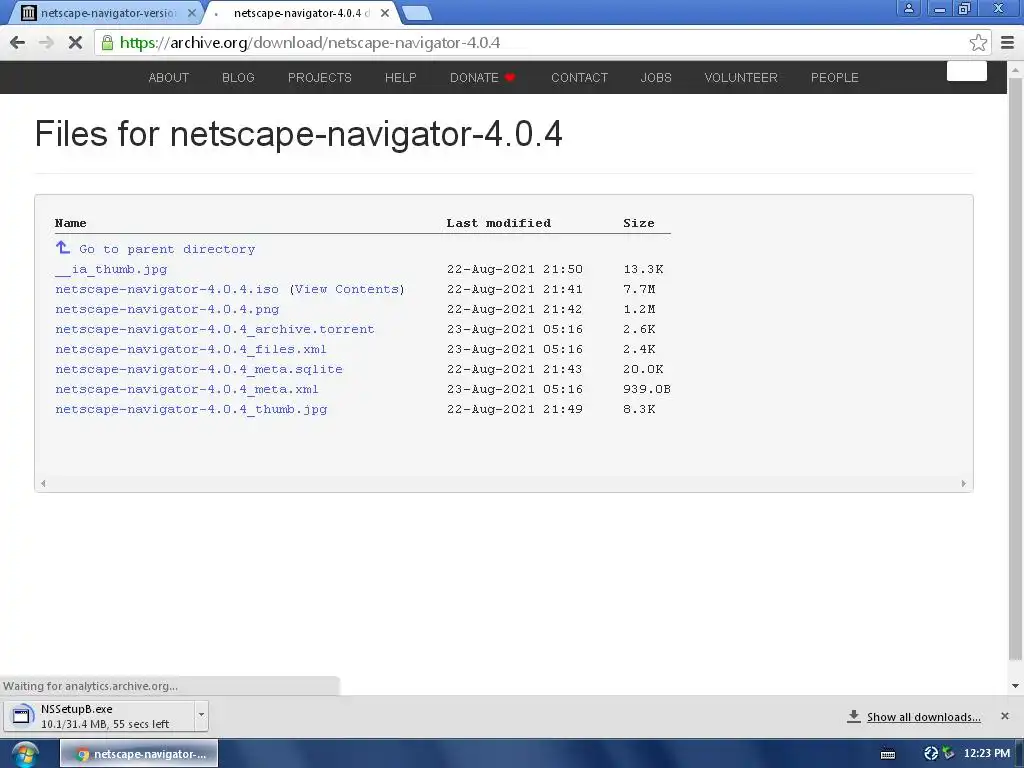Viewport: 1024px width, 768px height.
Task: Bookmark this page with the star icon
Action: coord(978,43)
